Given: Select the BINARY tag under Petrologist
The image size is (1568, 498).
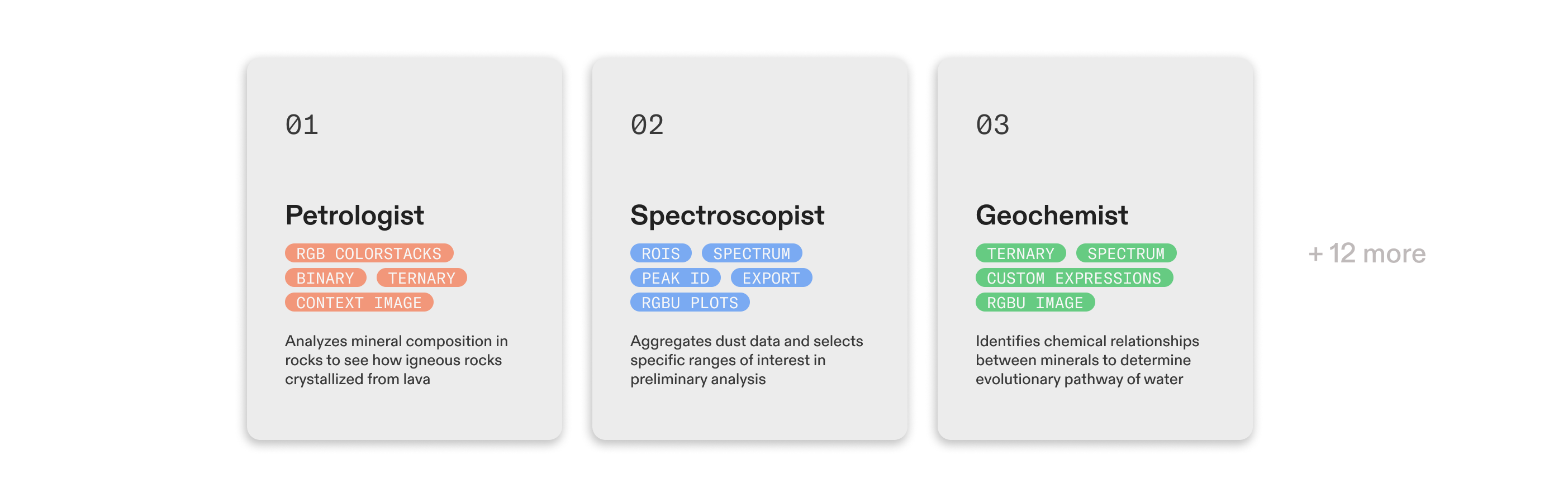Looking at the screenshot, I should point(325,278).
